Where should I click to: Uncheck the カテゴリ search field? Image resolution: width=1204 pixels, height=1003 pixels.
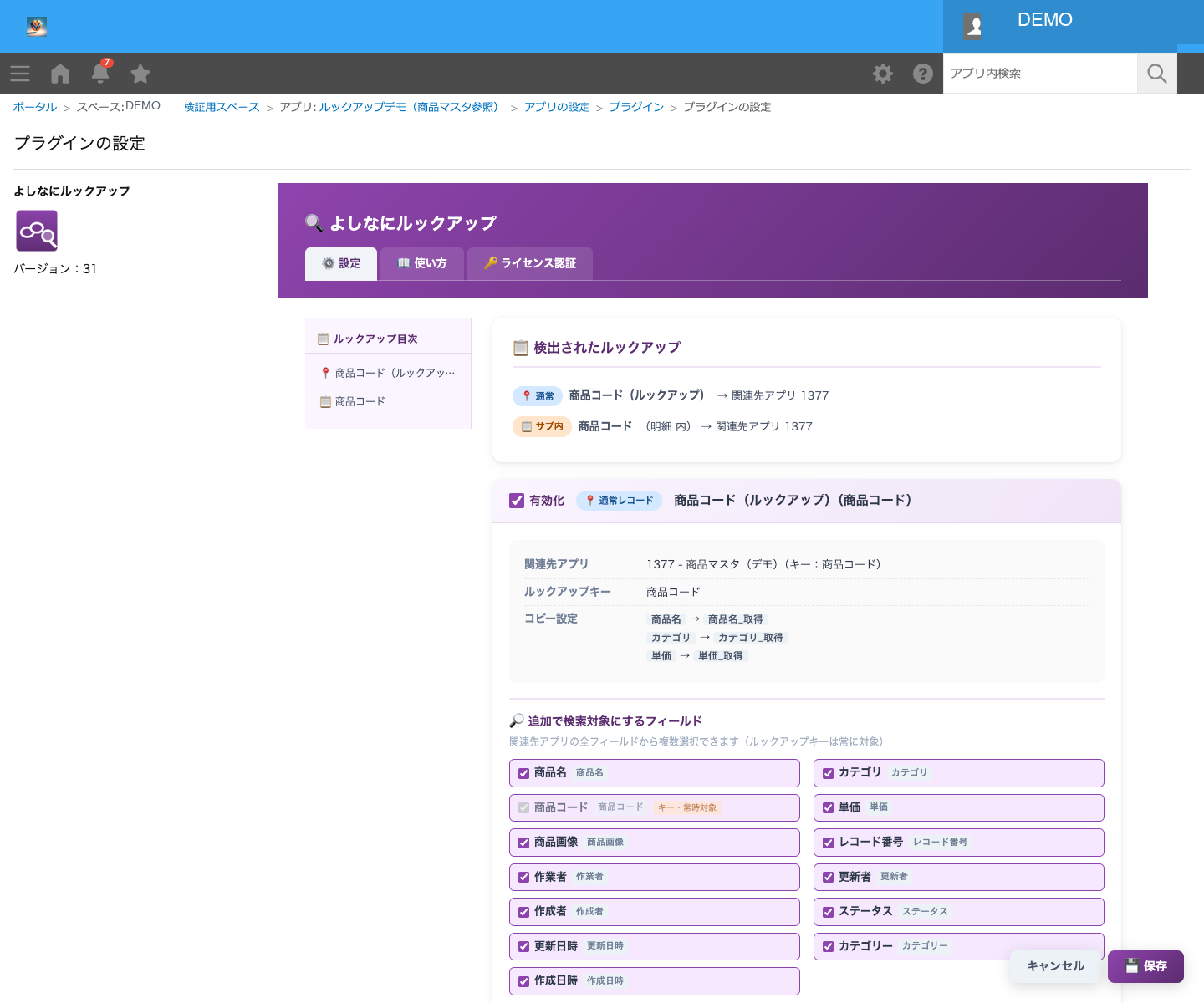click(x=828, y=773)
